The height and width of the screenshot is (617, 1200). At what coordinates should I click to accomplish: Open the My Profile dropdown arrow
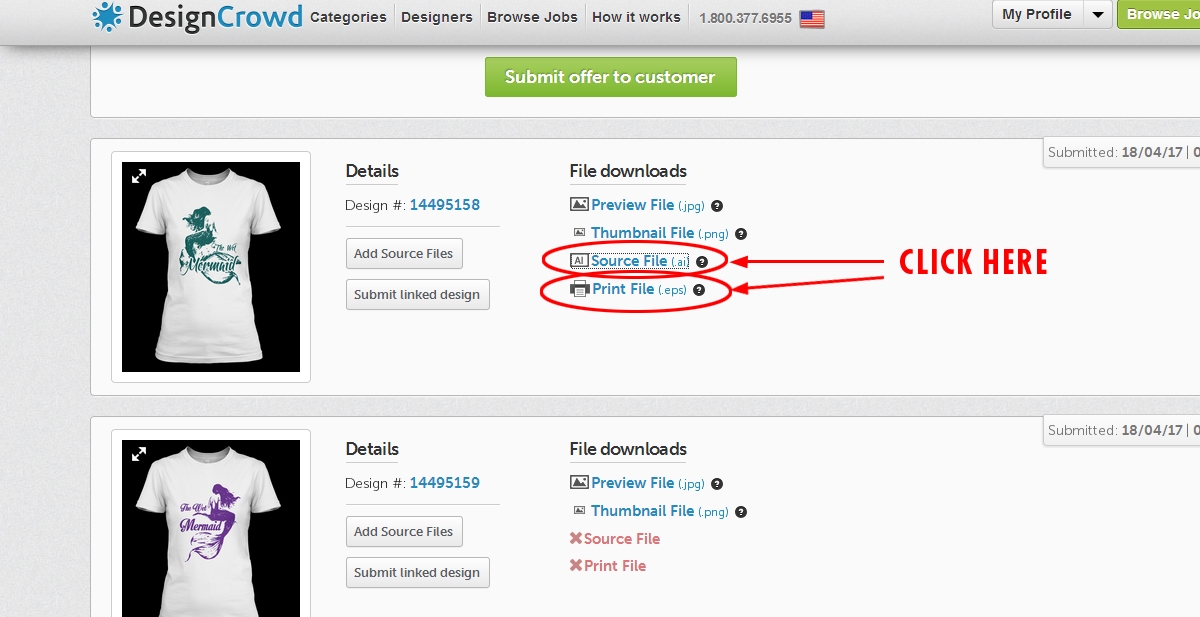click(1098, 14)
